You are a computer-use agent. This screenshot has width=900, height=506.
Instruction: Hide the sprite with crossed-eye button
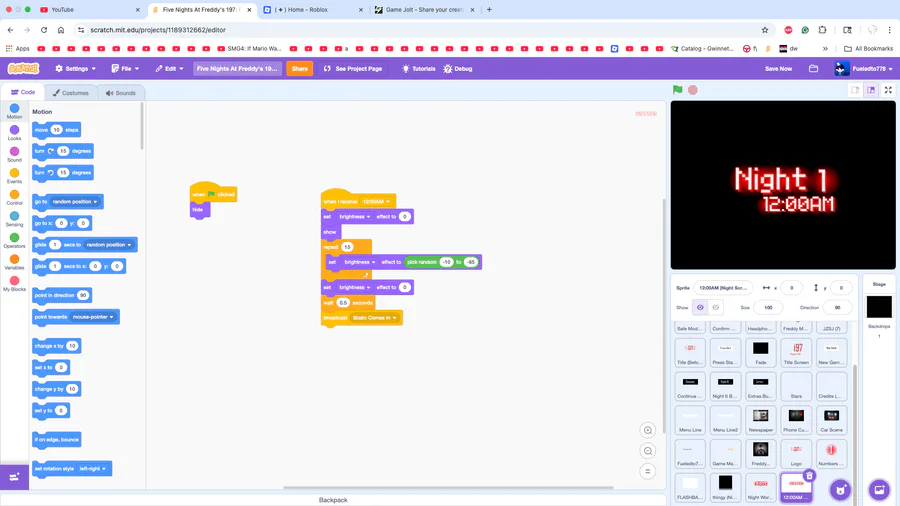[x=716, y=308]
